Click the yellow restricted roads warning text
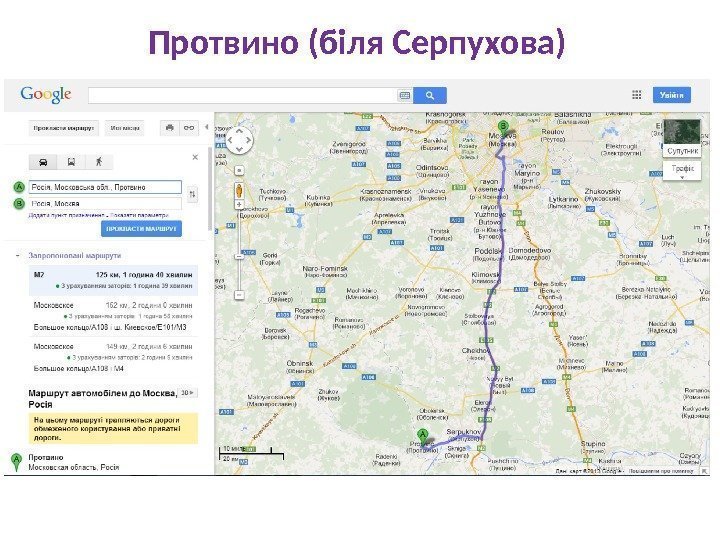This screenshot has width=720, height=540. coord(113,429)
